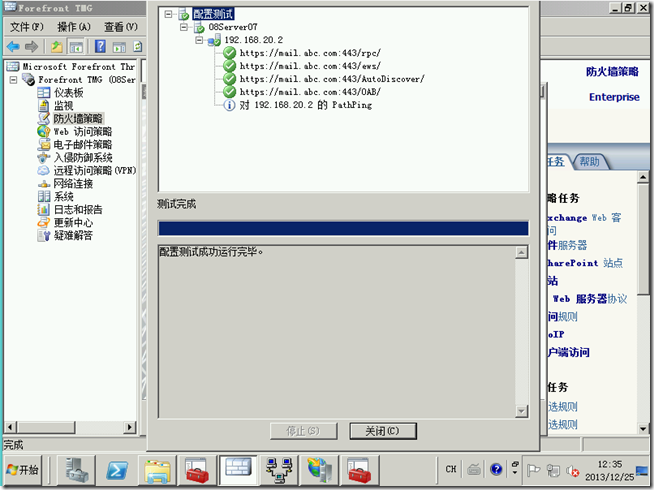Open the 操作(A) menu
The height and width of the screenshot is (490, 654).
tap(74, 27)
